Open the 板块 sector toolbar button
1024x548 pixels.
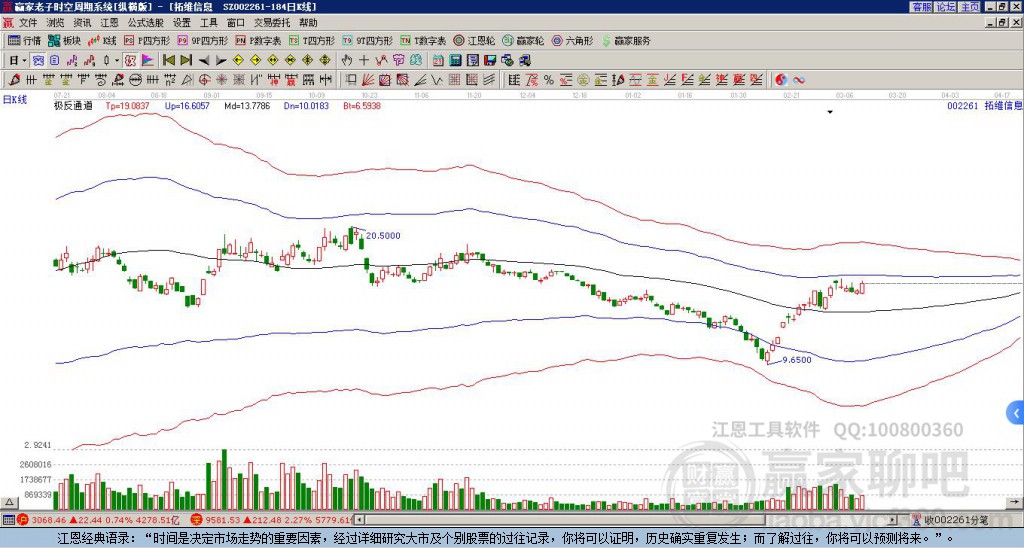(65, 40)
